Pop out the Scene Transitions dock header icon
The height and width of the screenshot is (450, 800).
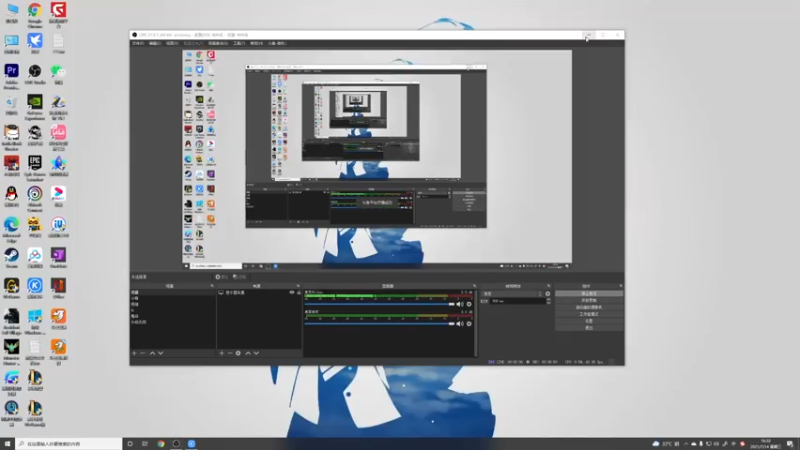click(x=548, y=286)
